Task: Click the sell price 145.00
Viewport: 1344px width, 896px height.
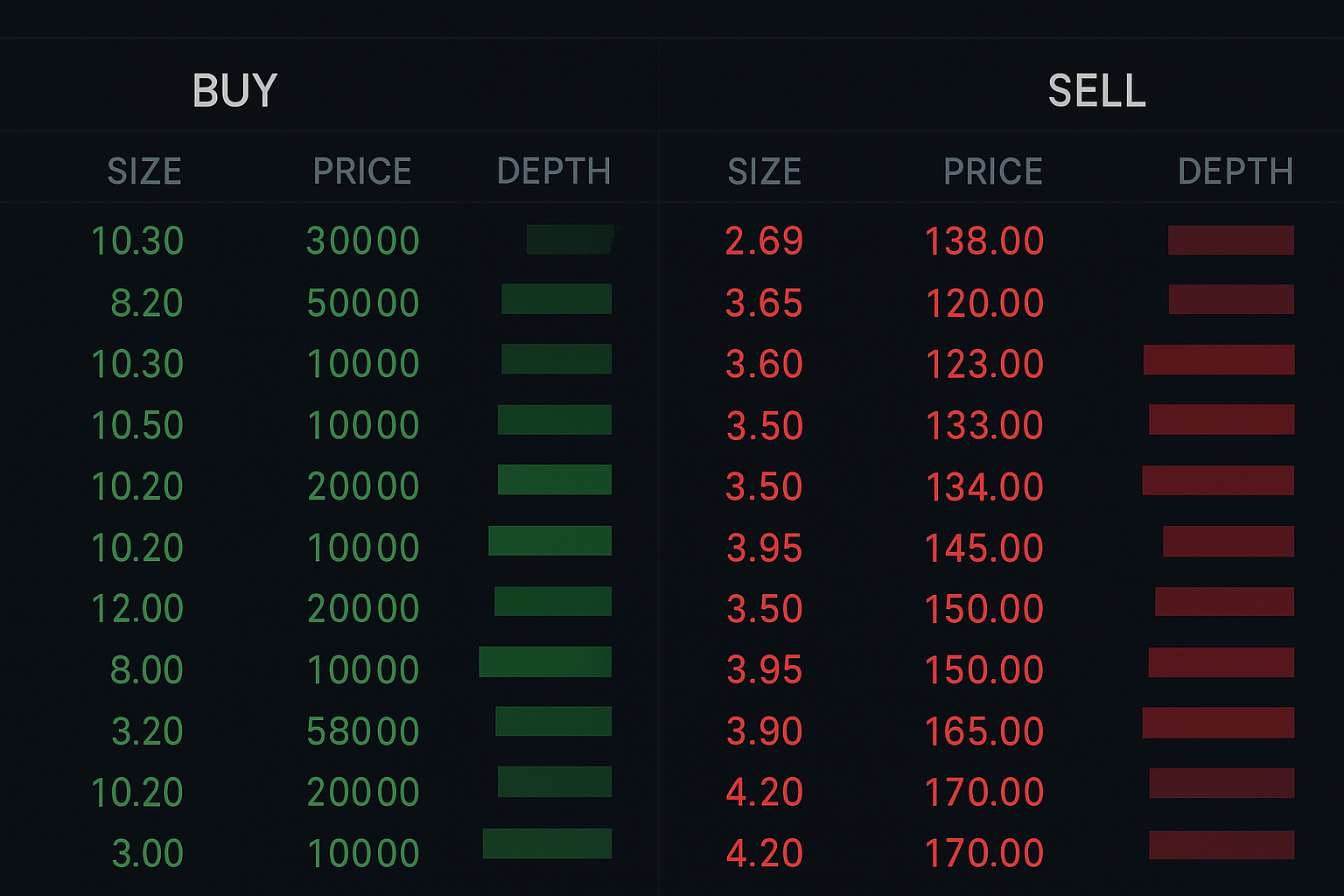Action: click(984, 548)
